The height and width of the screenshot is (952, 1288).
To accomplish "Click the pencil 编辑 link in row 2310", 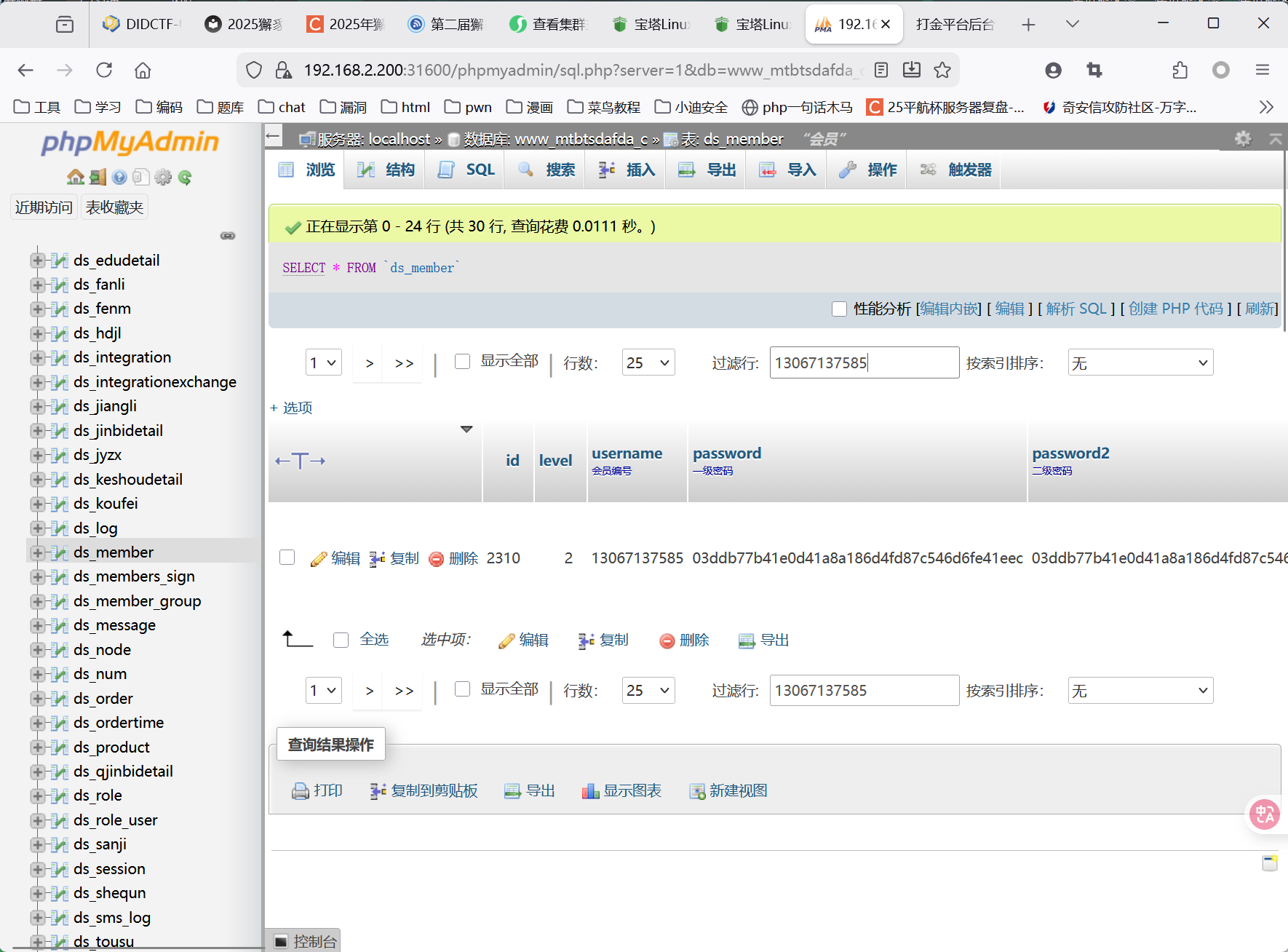I will (335, 558).
